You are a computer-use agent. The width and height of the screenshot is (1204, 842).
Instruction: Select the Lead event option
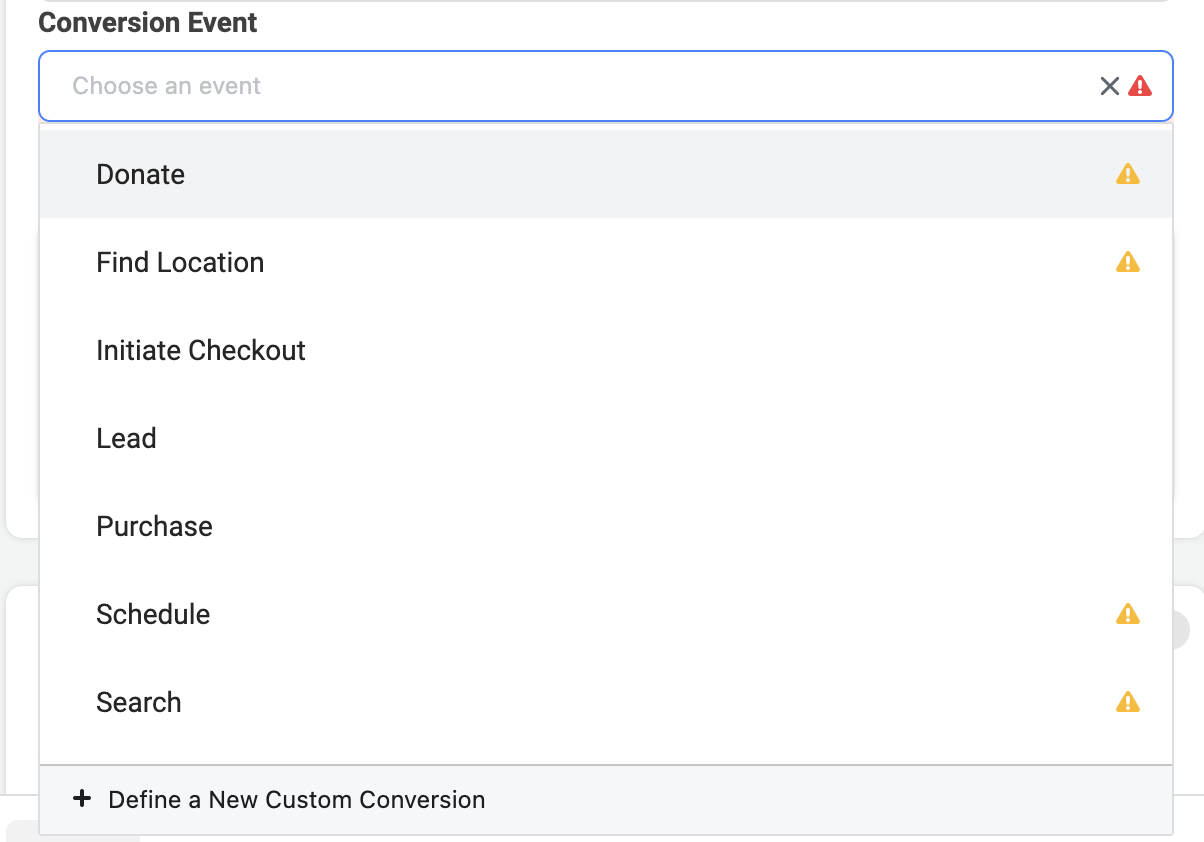(126, 439)
